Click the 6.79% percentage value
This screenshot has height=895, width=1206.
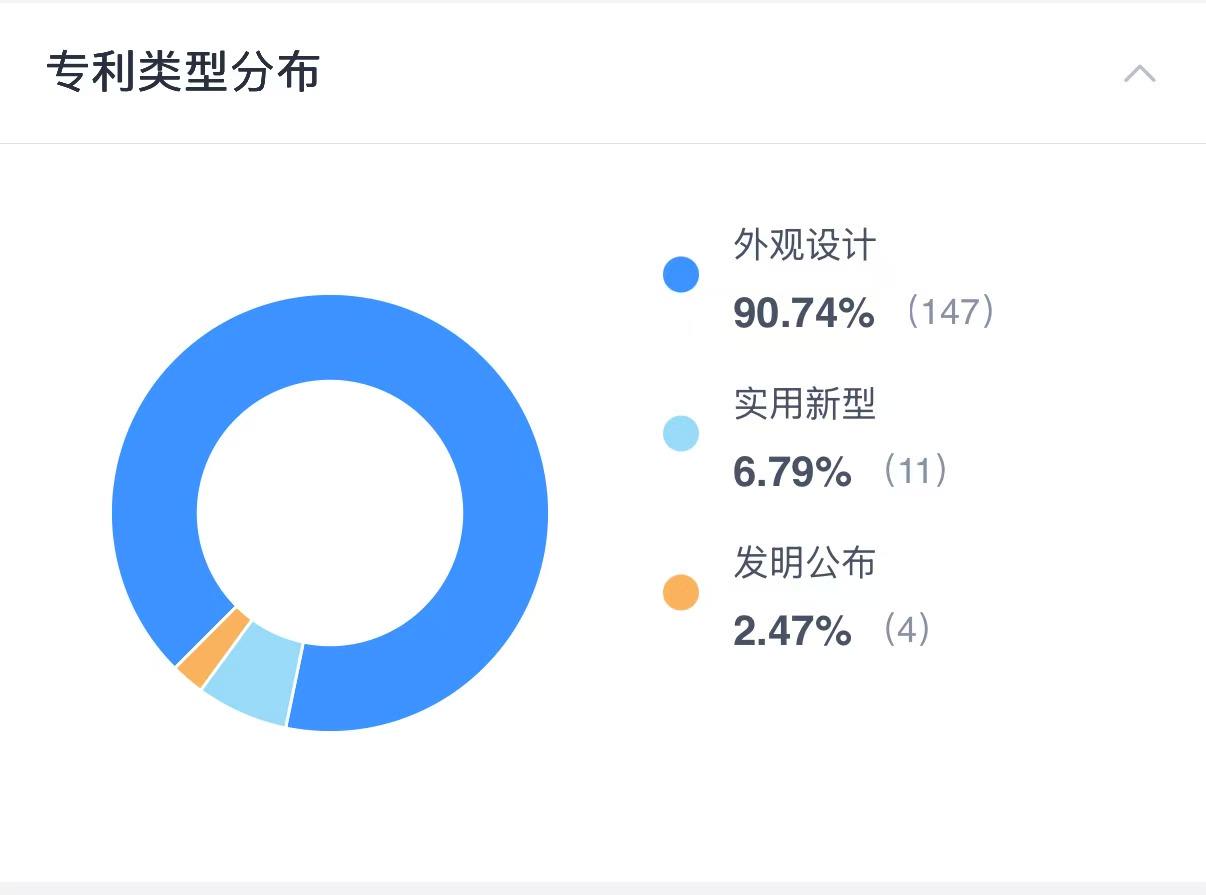(792, 472)
